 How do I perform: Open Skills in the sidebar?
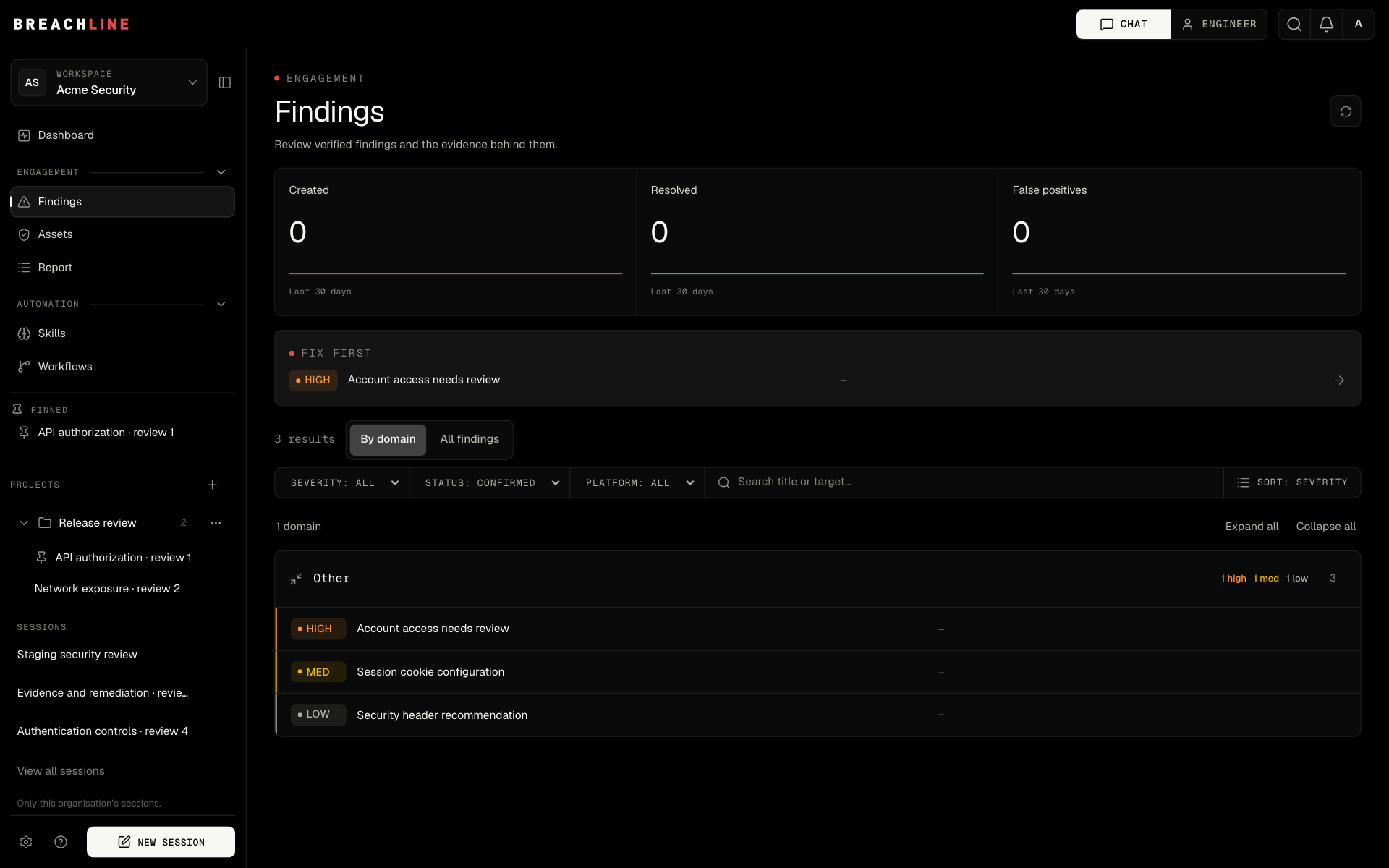pyautogui.click(x=122, y=333)
